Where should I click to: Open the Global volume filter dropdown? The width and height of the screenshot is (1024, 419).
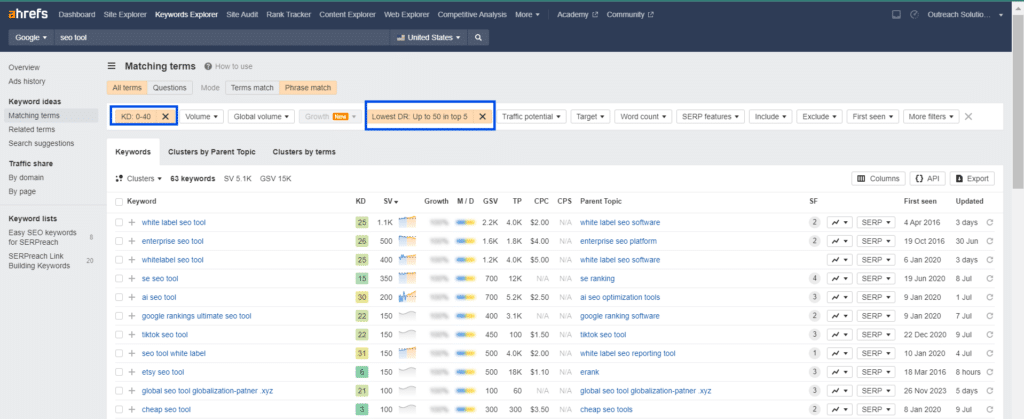click(x=262, y=116)
